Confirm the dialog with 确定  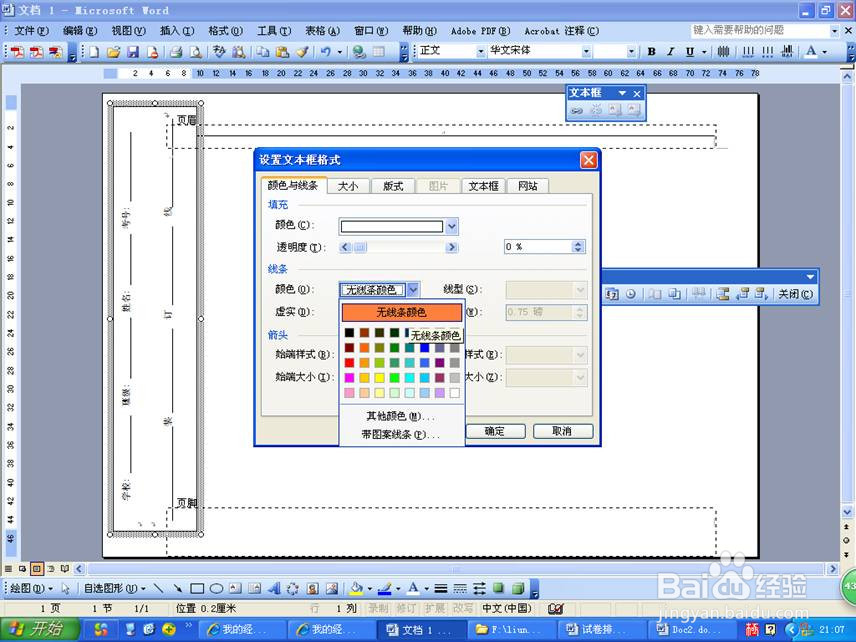495,431
